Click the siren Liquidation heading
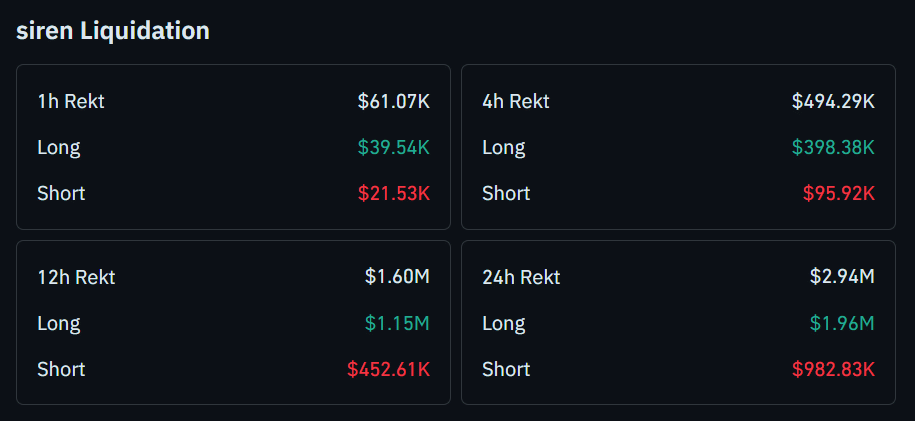Viewport: 915px width, 421px height. (x=113, y=31)
